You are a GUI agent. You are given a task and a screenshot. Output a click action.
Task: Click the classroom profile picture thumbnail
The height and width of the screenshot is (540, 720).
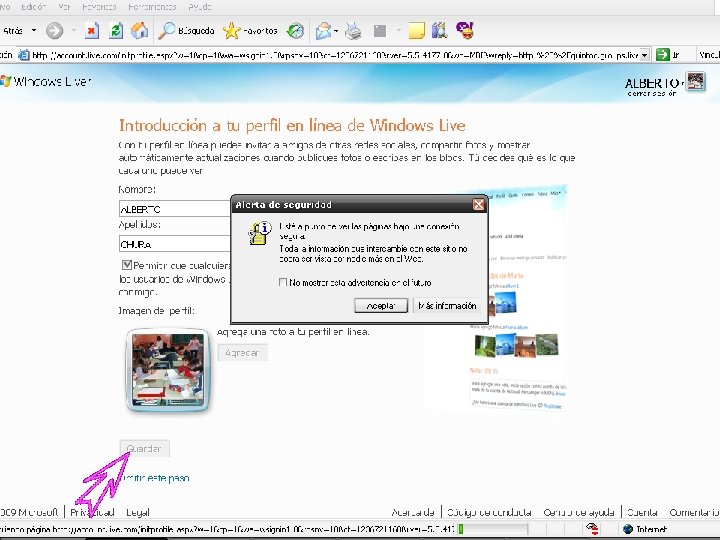168,370
